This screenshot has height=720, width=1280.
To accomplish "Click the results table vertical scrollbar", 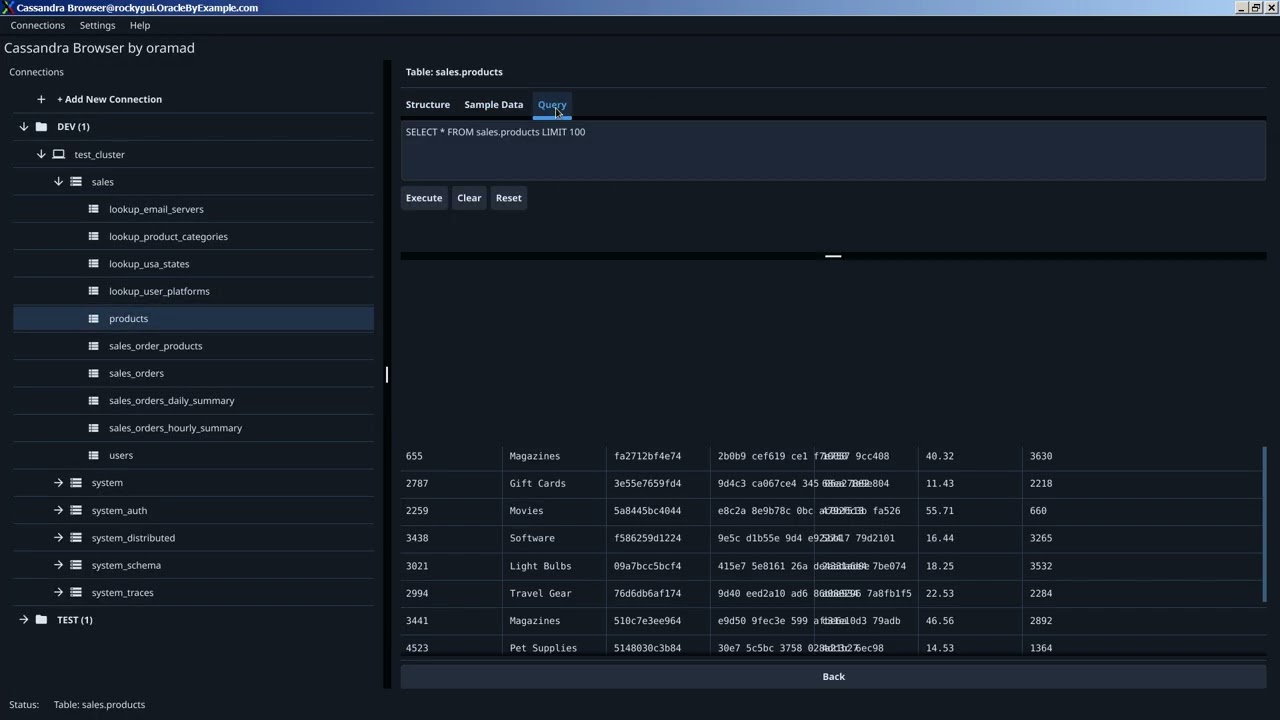I will coord(1264,524).
